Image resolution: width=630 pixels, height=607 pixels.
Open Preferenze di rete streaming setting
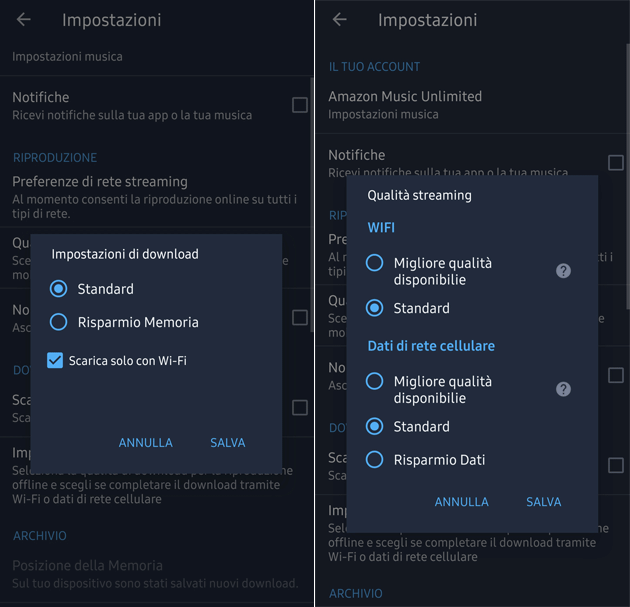(100, 182)
